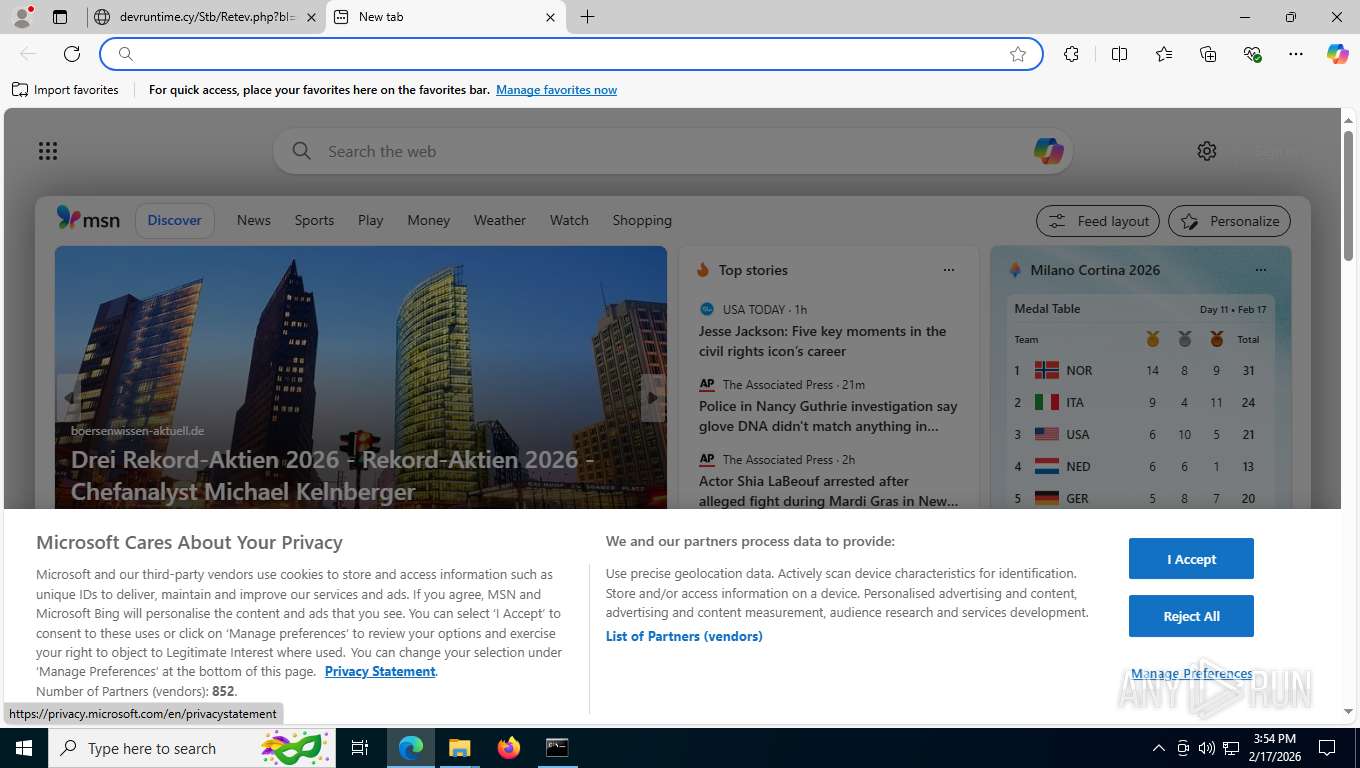
Task: Open List of Partners (vendors) link
Action: pos(684,636)
